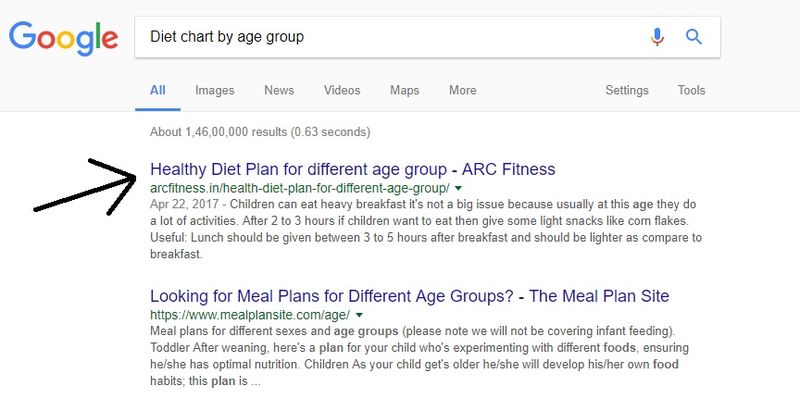This screenshot has width=800, height=411.
Task: Switch to the Images tab
Action: pyautogui.click(x=215, y=90)
